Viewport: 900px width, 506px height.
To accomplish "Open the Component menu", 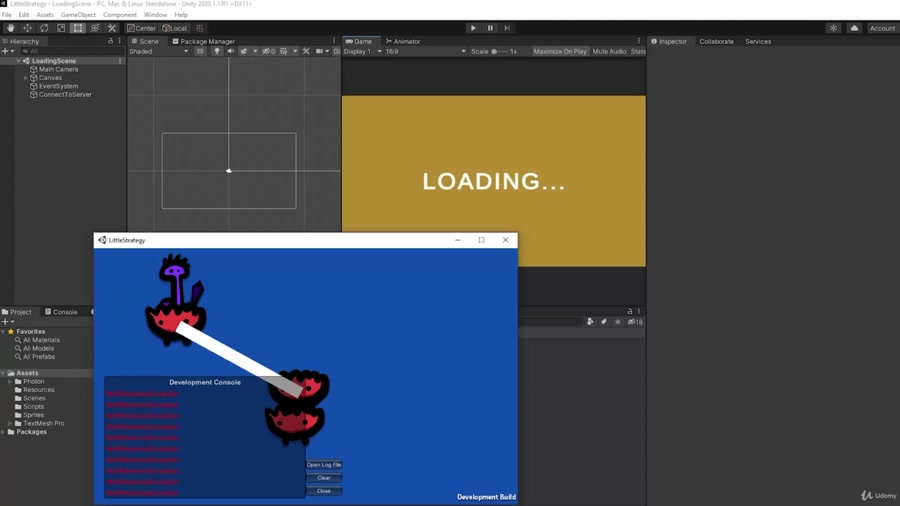I will coord(119,15).
